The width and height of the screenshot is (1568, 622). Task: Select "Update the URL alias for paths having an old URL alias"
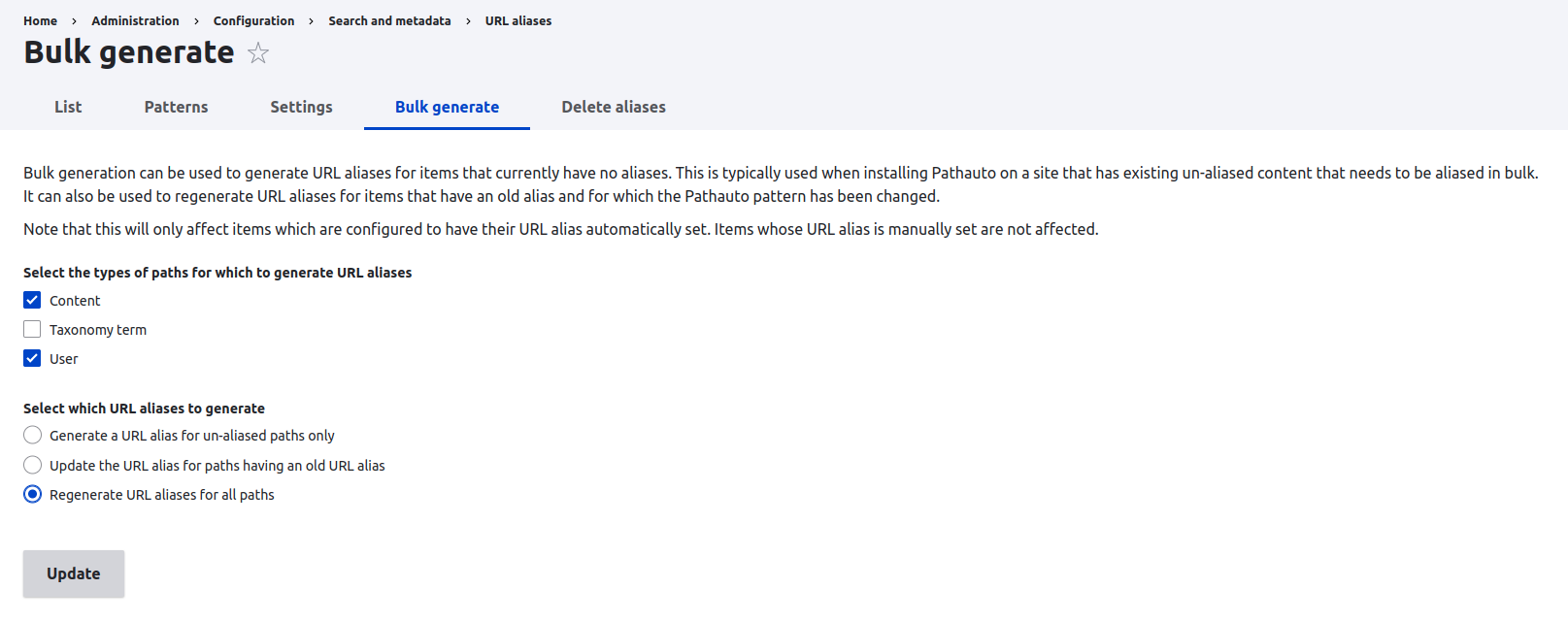(32, 465)
